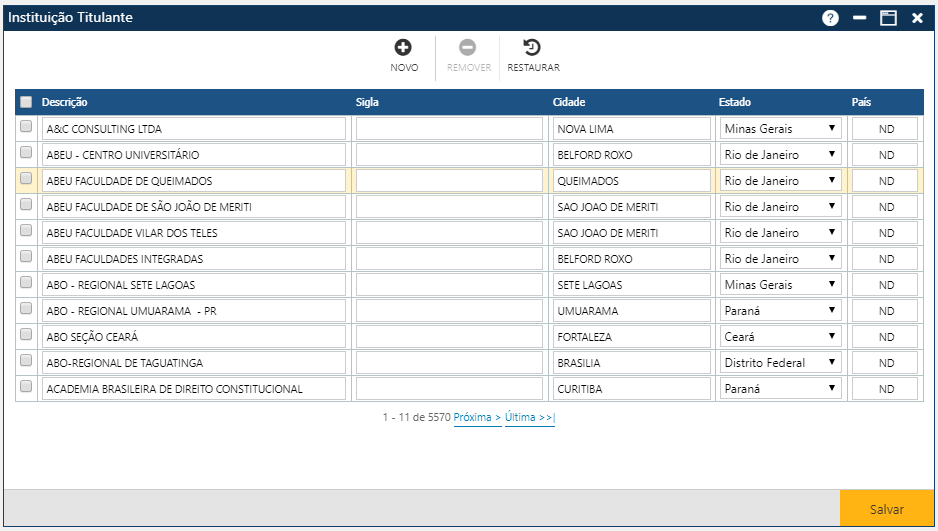The width and height of the screenshot is (938, 531).
Task: Open the Ceará Estado dropdown
Action: click(x=780, y=337)
